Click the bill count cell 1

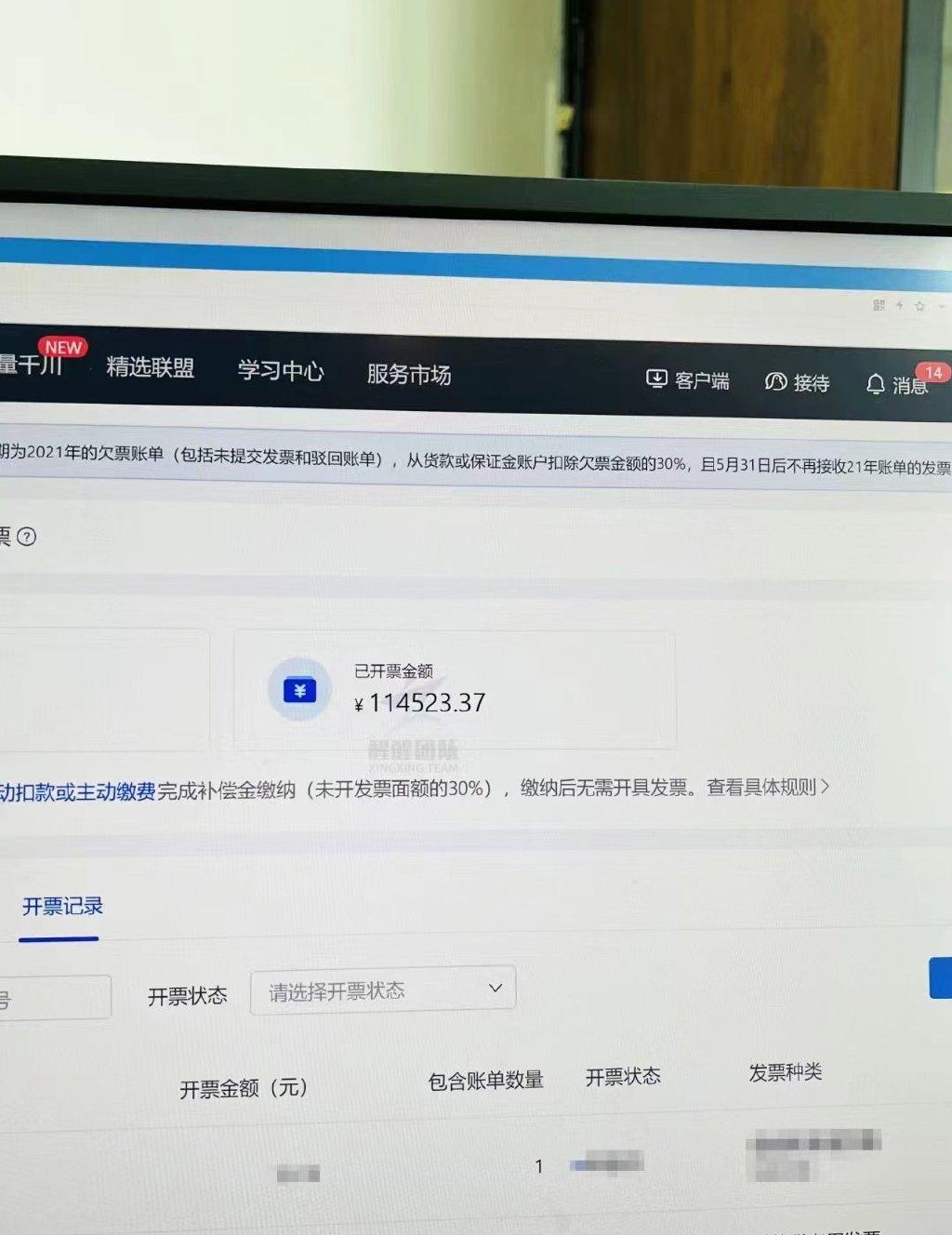coord(538,1166)
